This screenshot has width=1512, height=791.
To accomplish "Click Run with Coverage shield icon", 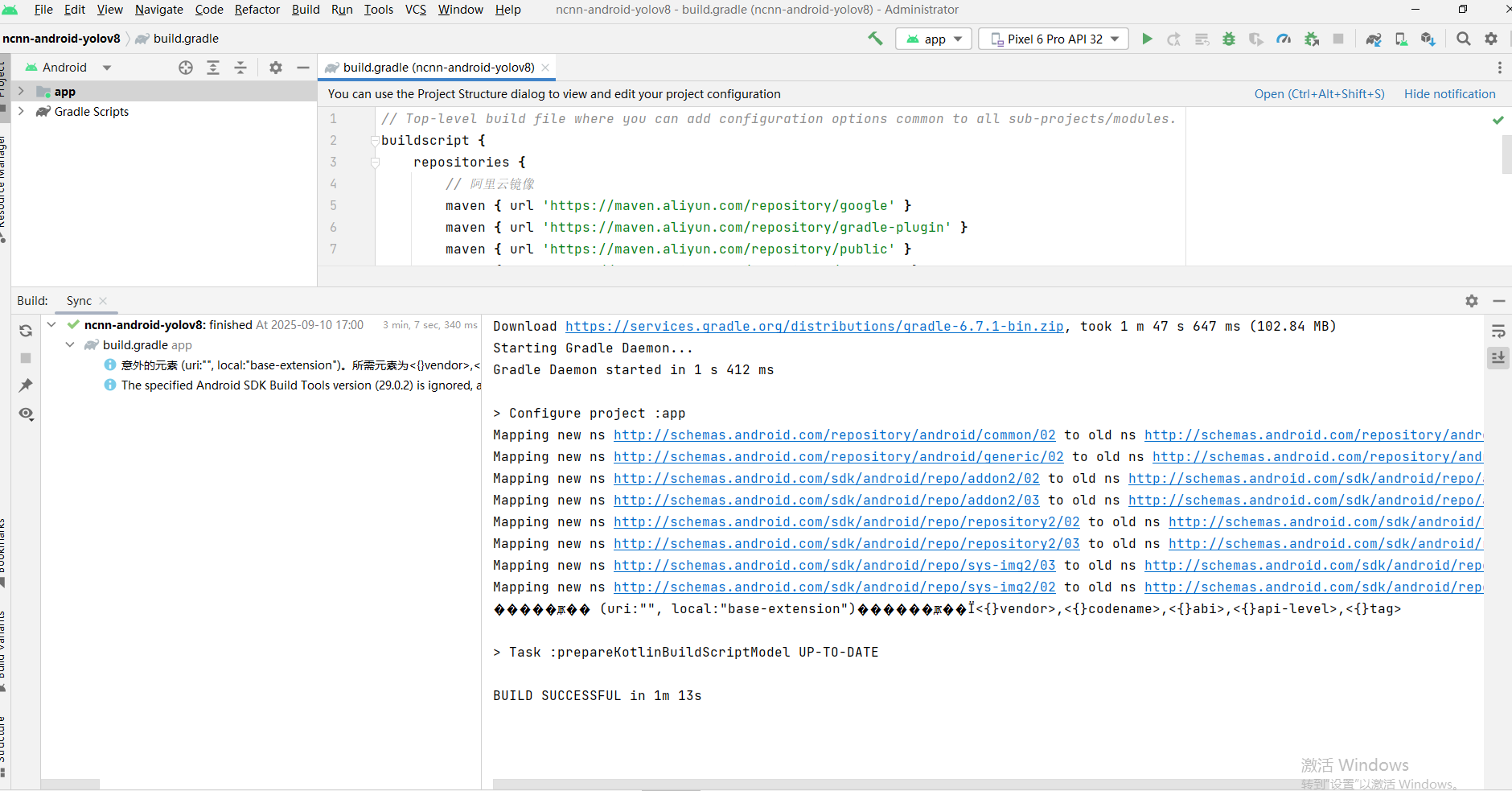I will (x=1256, y=39).
